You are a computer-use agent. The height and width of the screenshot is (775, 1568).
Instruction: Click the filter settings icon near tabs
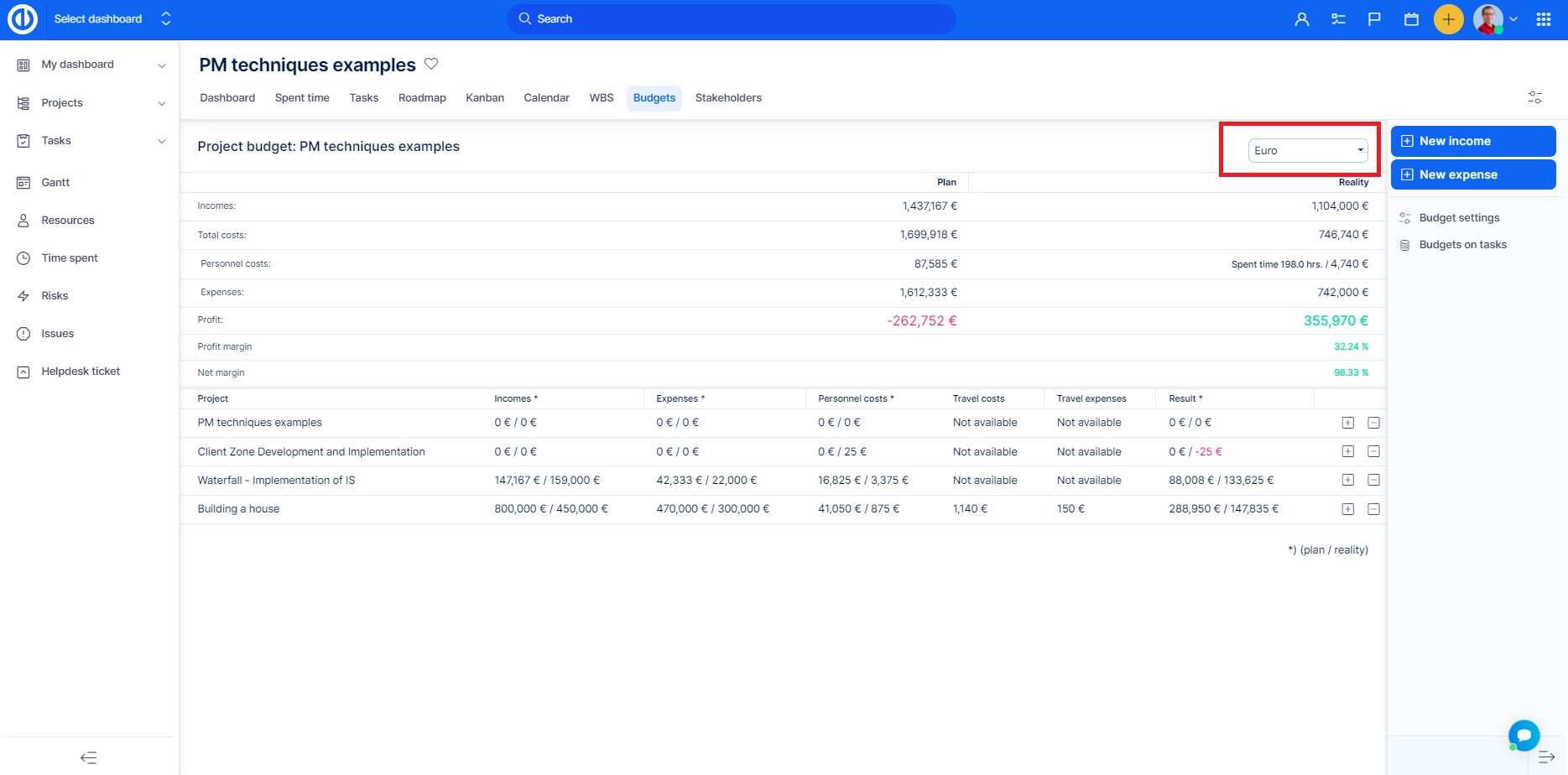(x=1534, y=98)
